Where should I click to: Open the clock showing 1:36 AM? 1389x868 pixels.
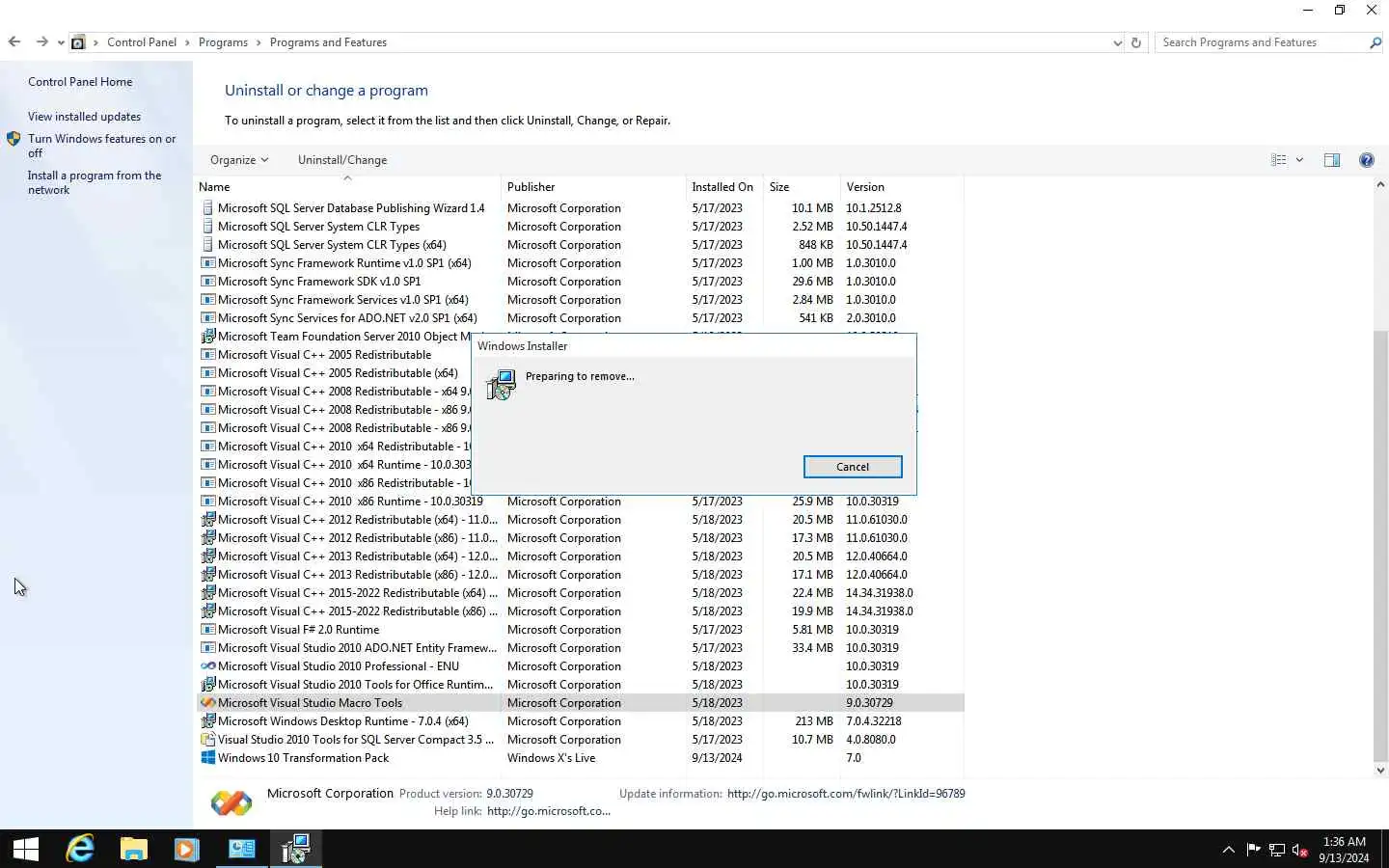point(1344,850)
